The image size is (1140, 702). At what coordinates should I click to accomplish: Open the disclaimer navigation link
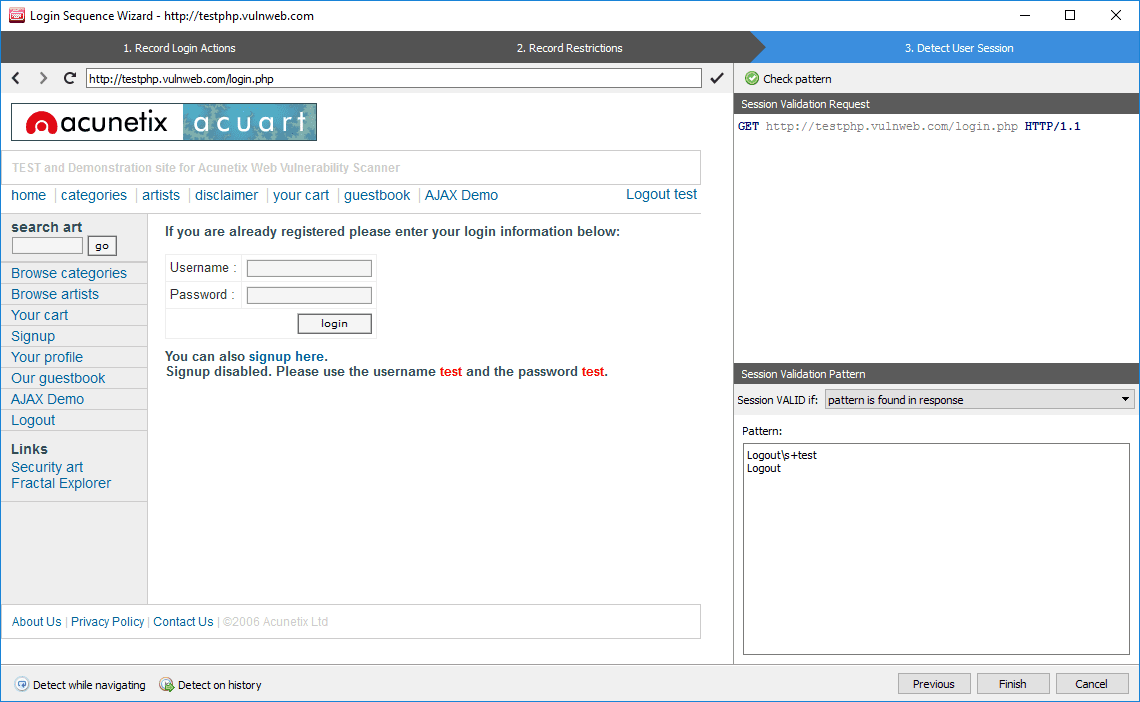[x=226, y=195]
